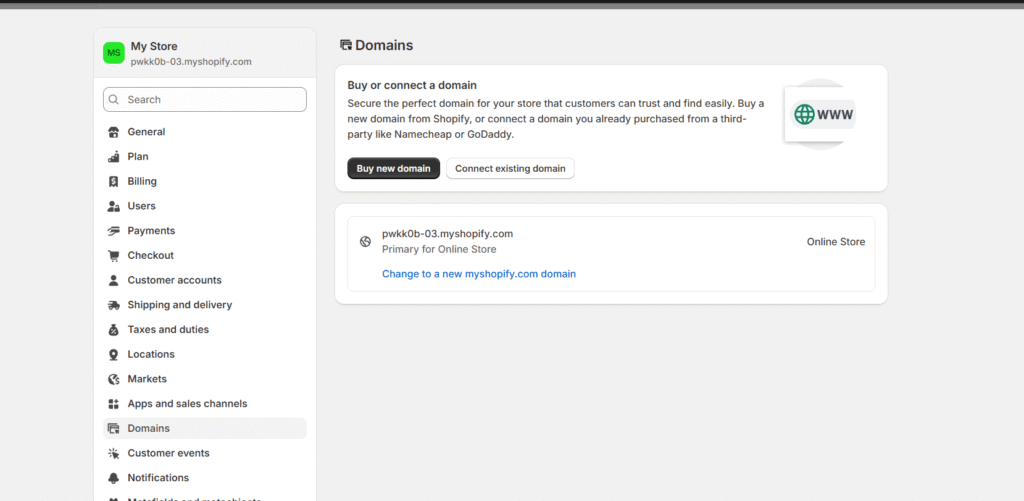Open the Payments settings page

tap(151, 231)
